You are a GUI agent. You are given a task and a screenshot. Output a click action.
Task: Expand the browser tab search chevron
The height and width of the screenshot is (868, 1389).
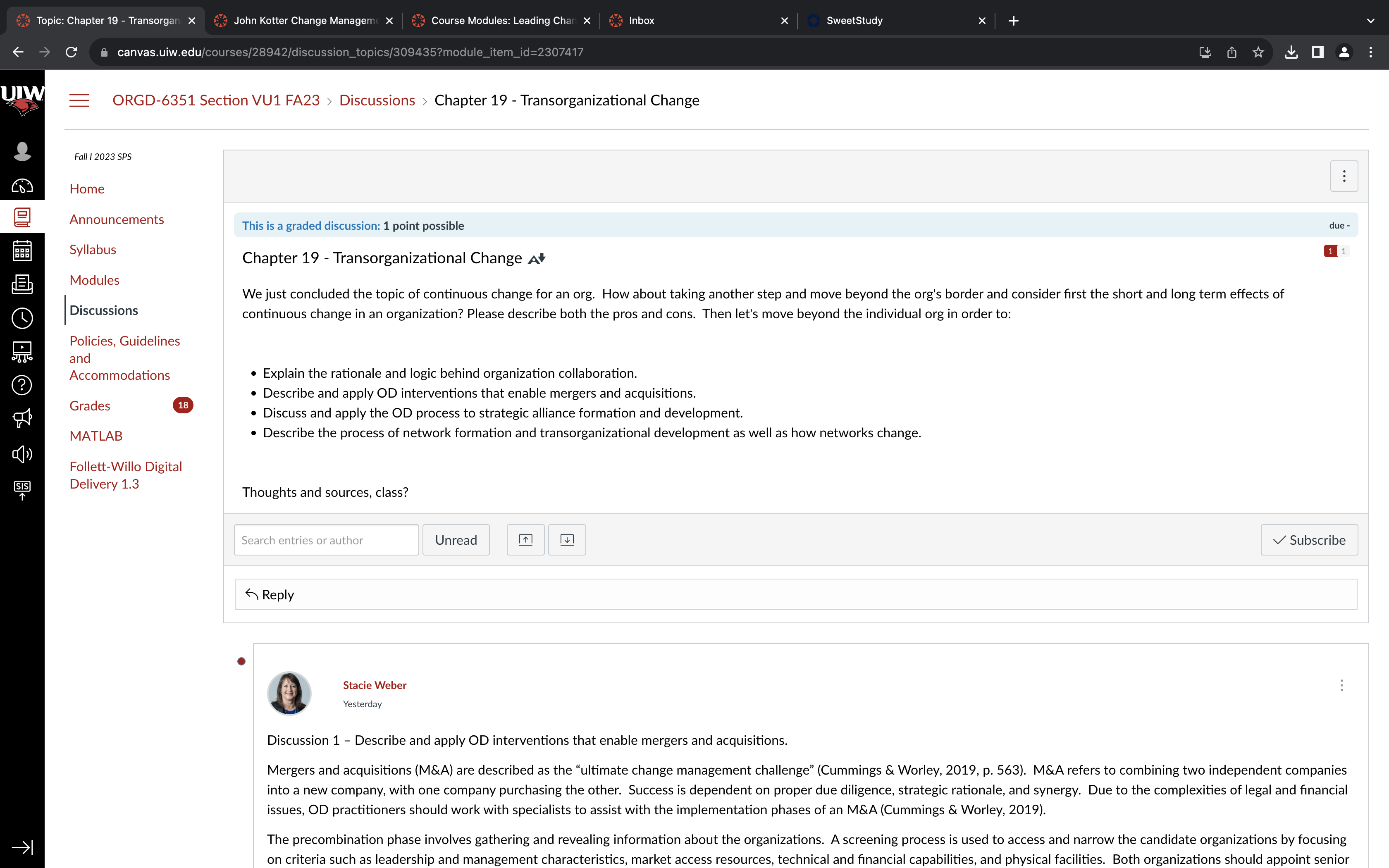pyautogui.click(x=1371, y=21)
